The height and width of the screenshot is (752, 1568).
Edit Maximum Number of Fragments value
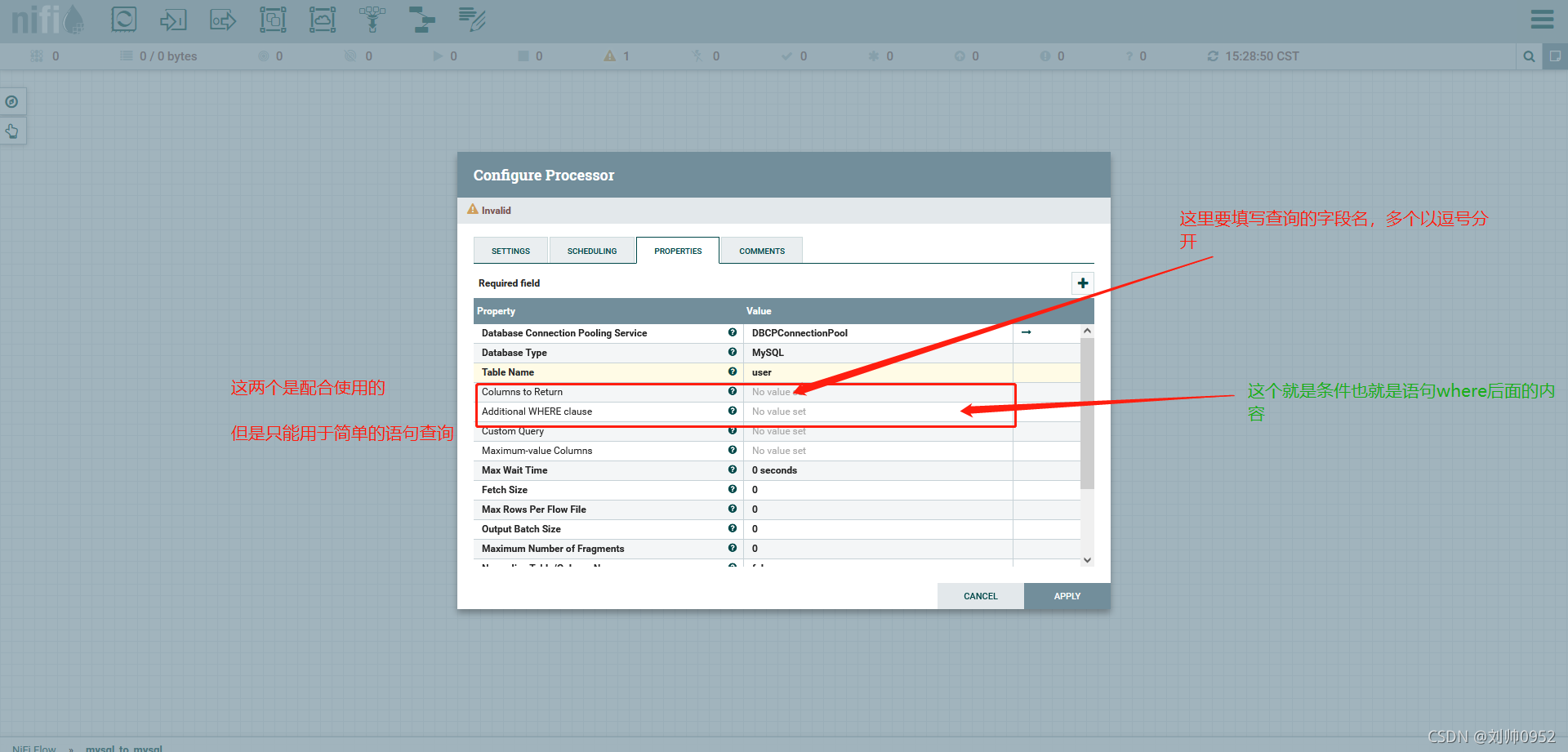[878, 549]
